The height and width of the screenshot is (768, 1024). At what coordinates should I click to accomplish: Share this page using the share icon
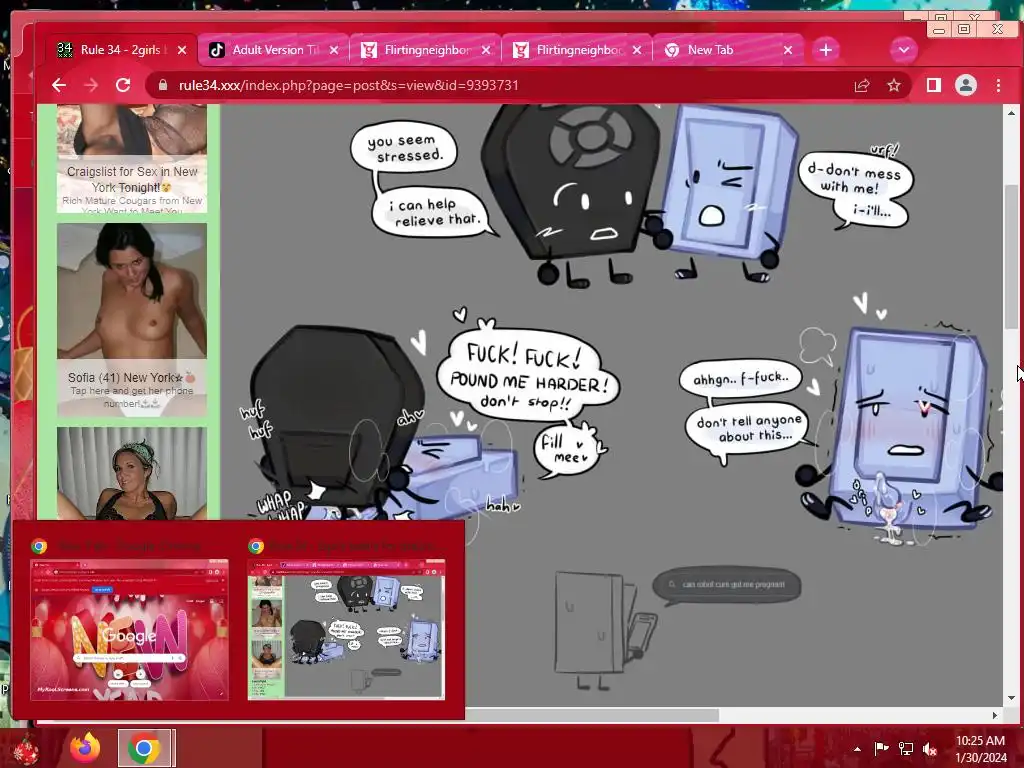click(862, 86)
